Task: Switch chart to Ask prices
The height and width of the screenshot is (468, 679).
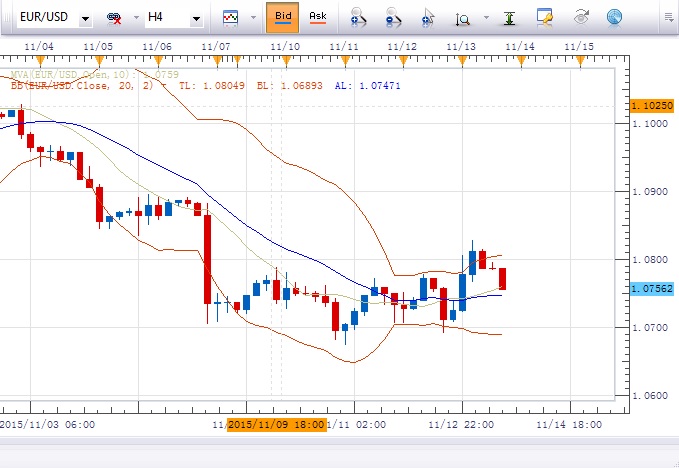Action: point(317,17)
